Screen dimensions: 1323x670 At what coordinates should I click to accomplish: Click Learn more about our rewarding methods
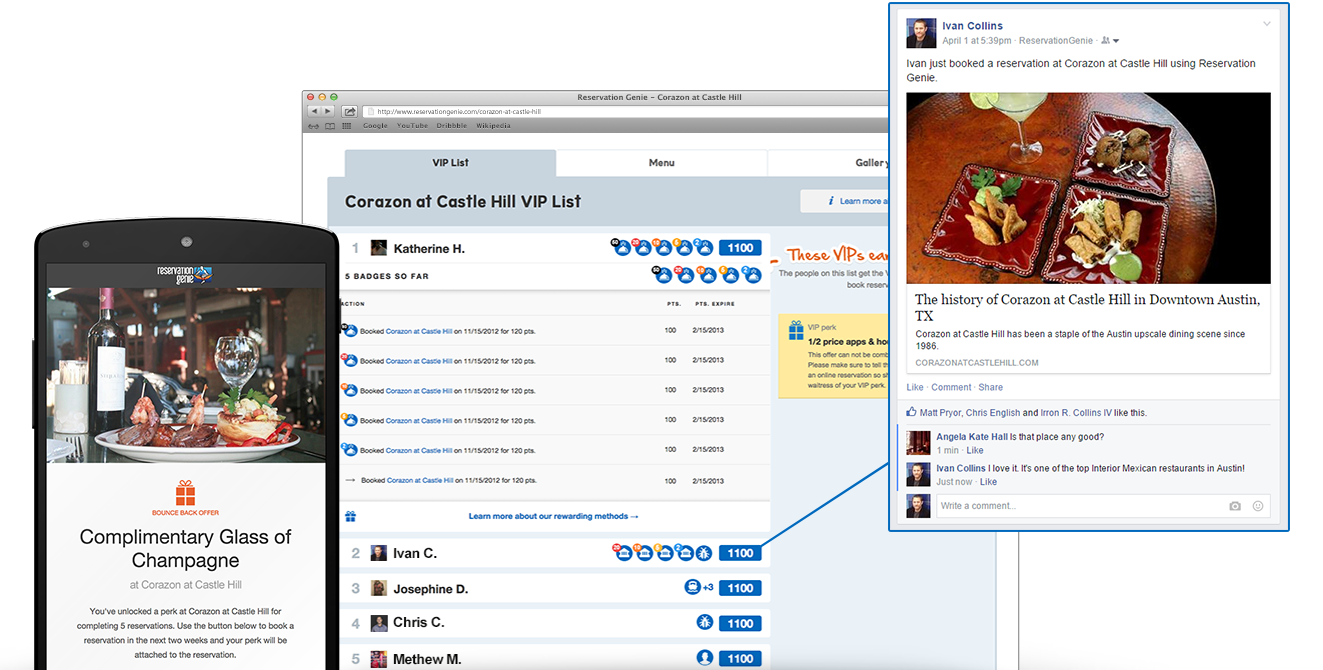click(553, 517)
